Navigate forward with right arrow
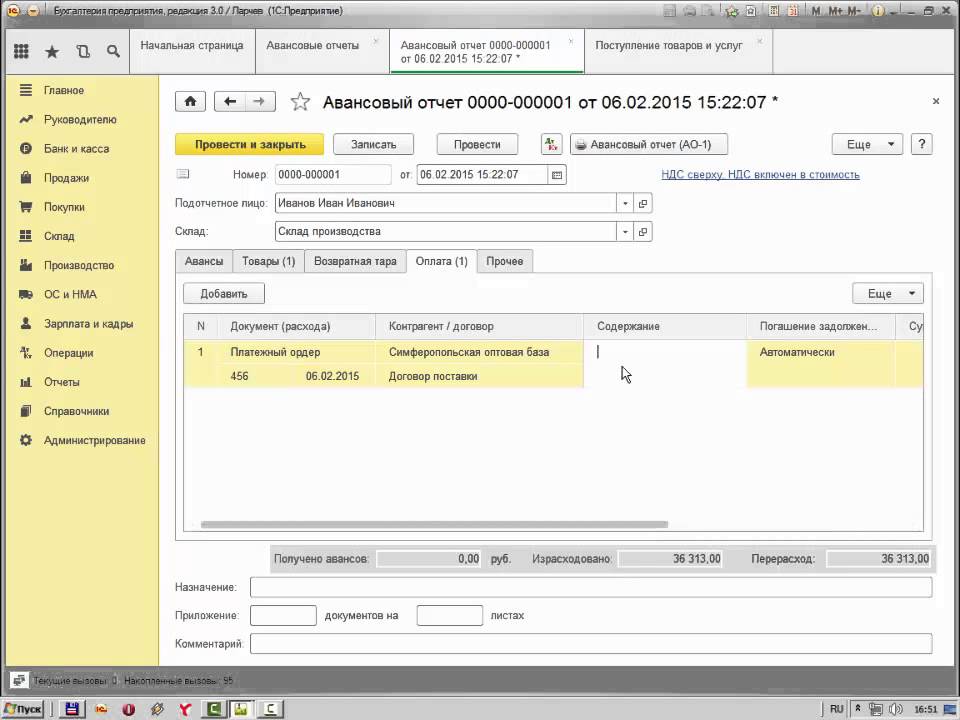 coord(260,102)
